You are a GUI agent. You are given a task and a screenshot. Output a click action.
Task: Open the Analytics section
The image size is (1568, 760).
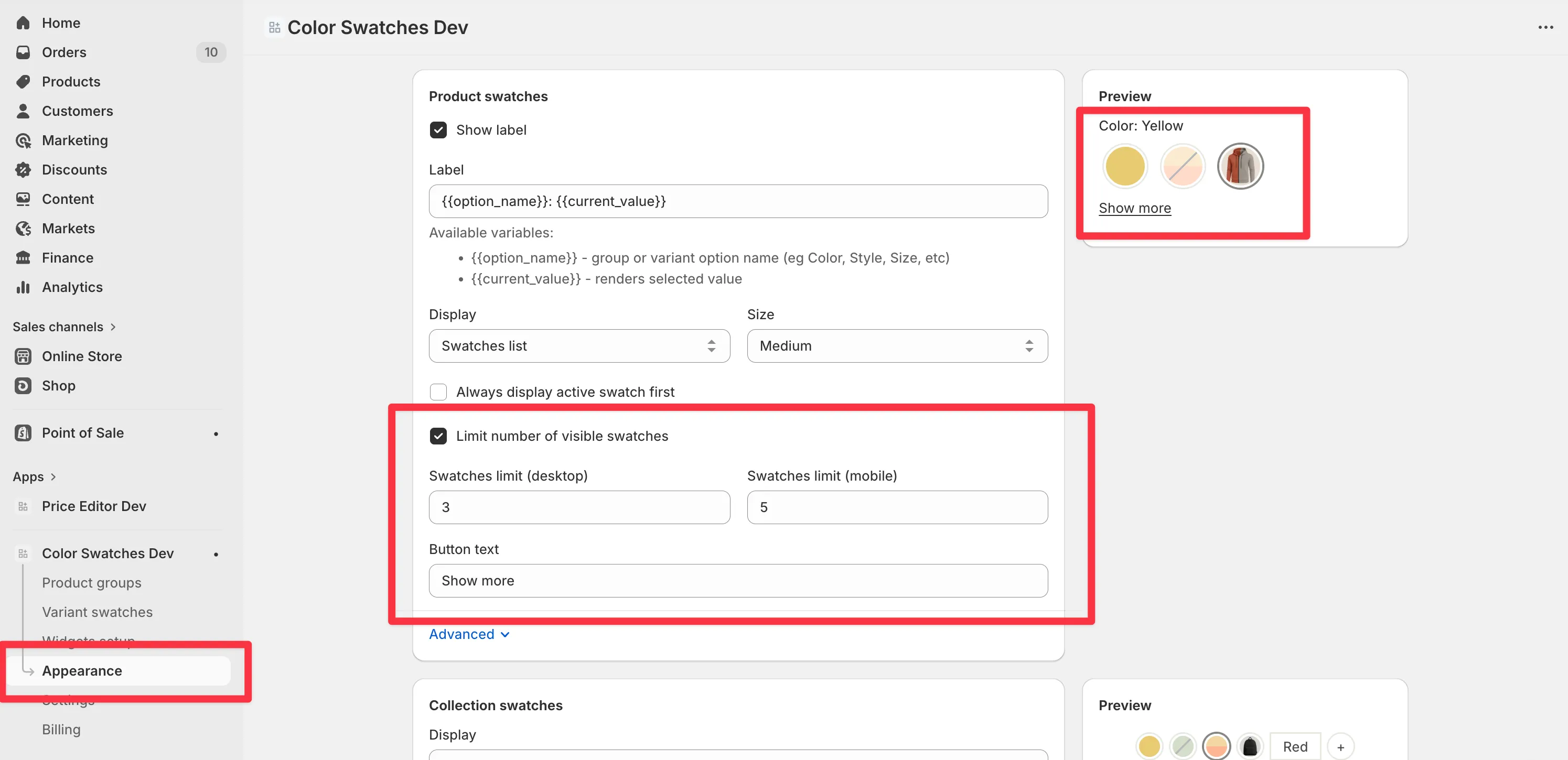point(72,287)
